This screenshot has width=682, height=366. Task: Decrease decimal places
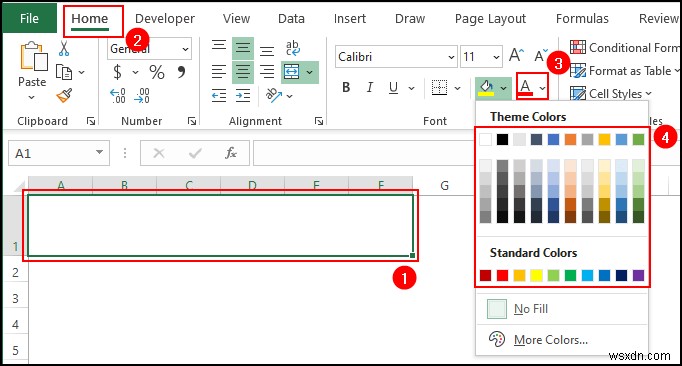(142, 95)
